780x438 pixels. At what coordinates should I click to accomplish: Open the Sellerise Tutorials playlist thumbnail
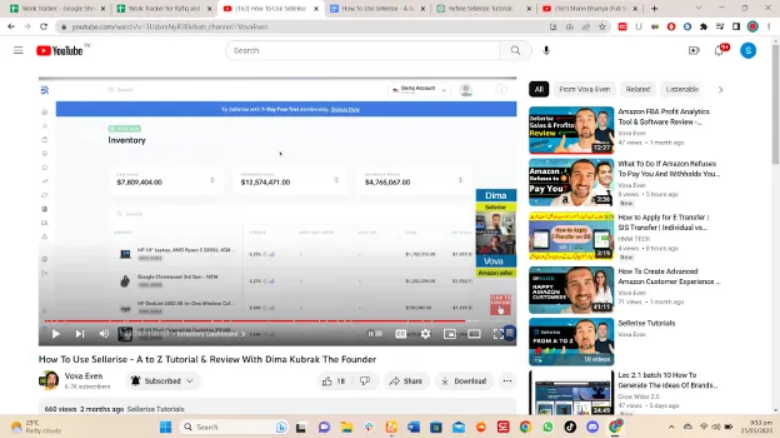(571, 342)
